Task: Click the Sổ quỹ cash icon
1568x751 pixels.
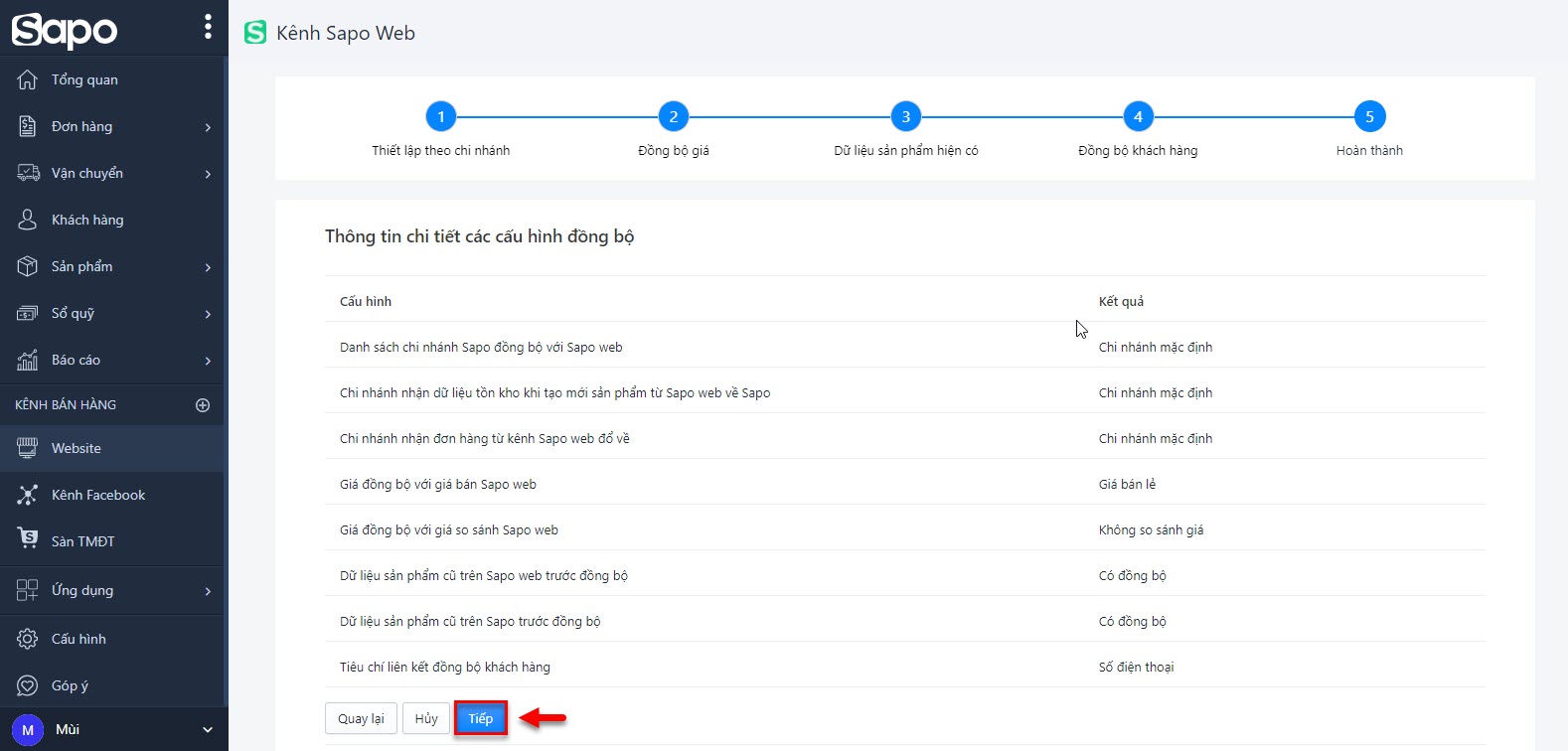Action: (x=28, y=313)
